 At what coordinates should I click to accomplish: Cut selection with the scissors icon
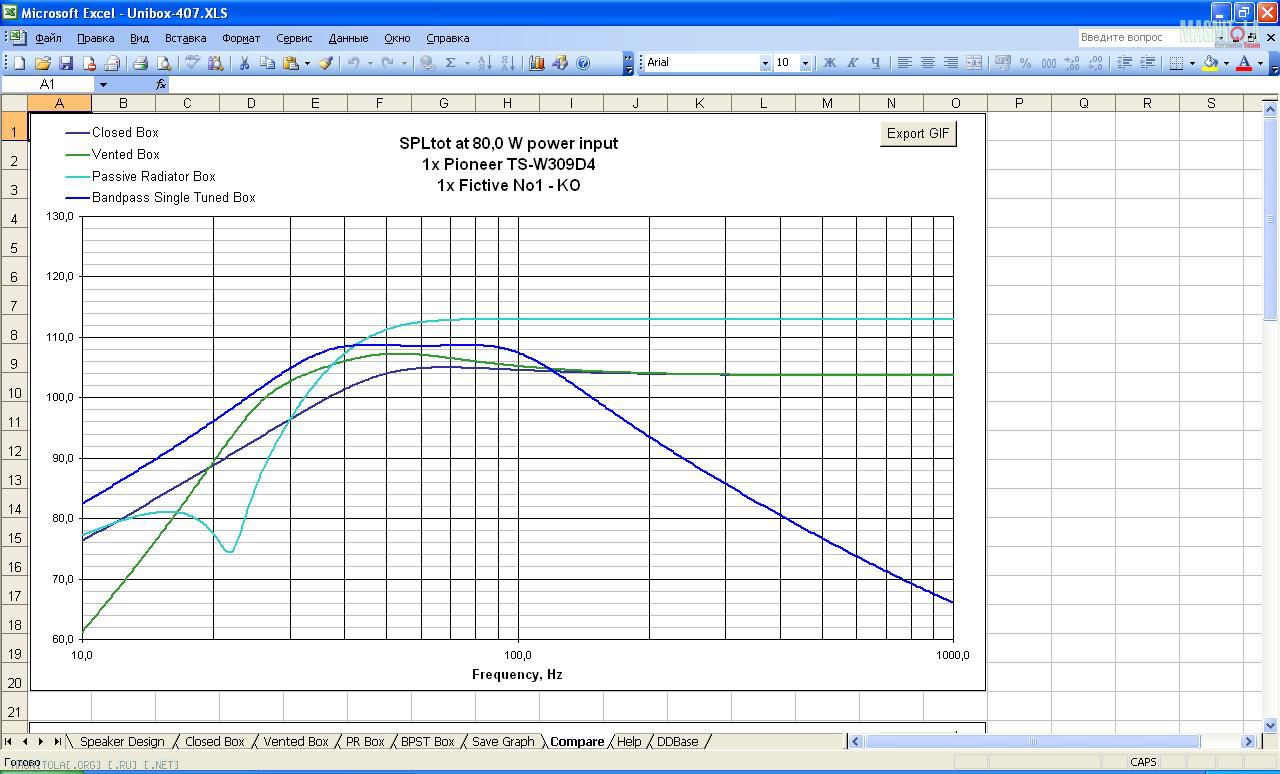(x=244, y=63)
